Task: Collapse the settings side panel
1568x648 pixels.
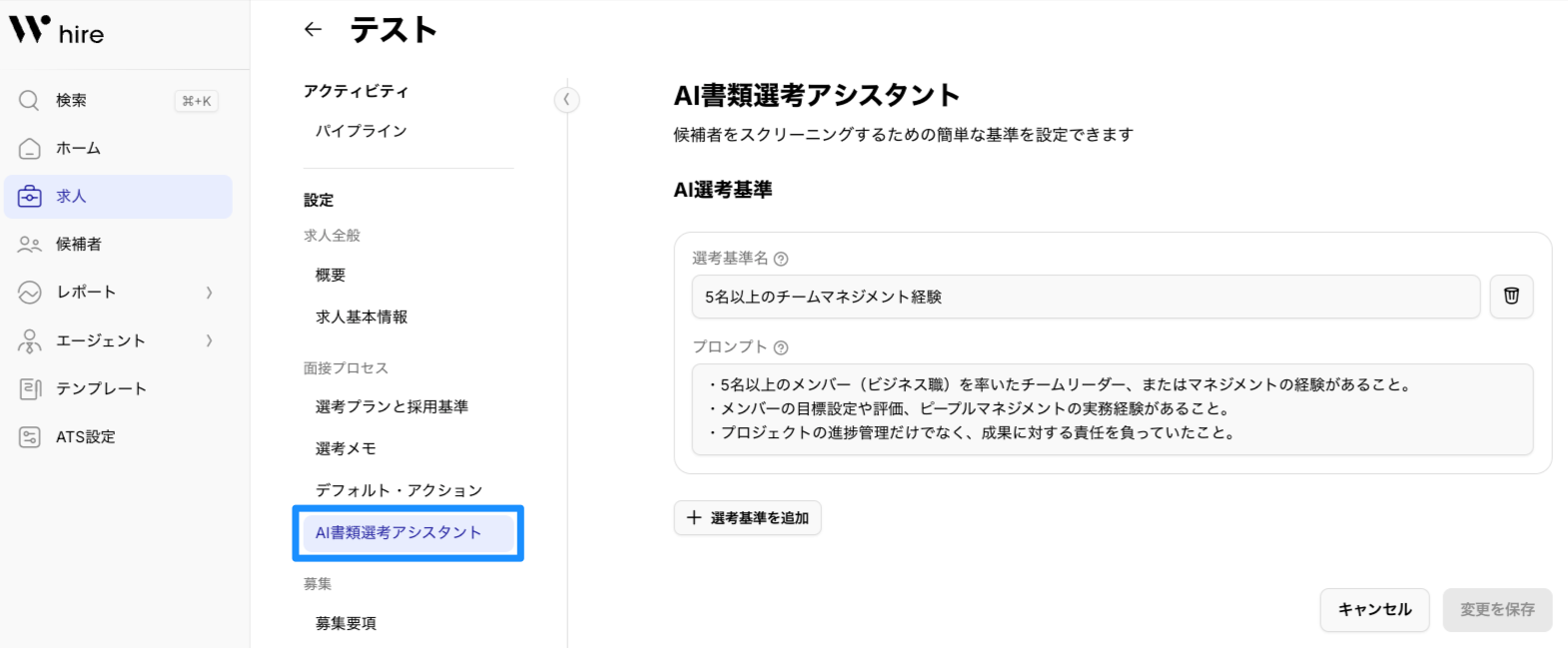Action: click(566, 100)
